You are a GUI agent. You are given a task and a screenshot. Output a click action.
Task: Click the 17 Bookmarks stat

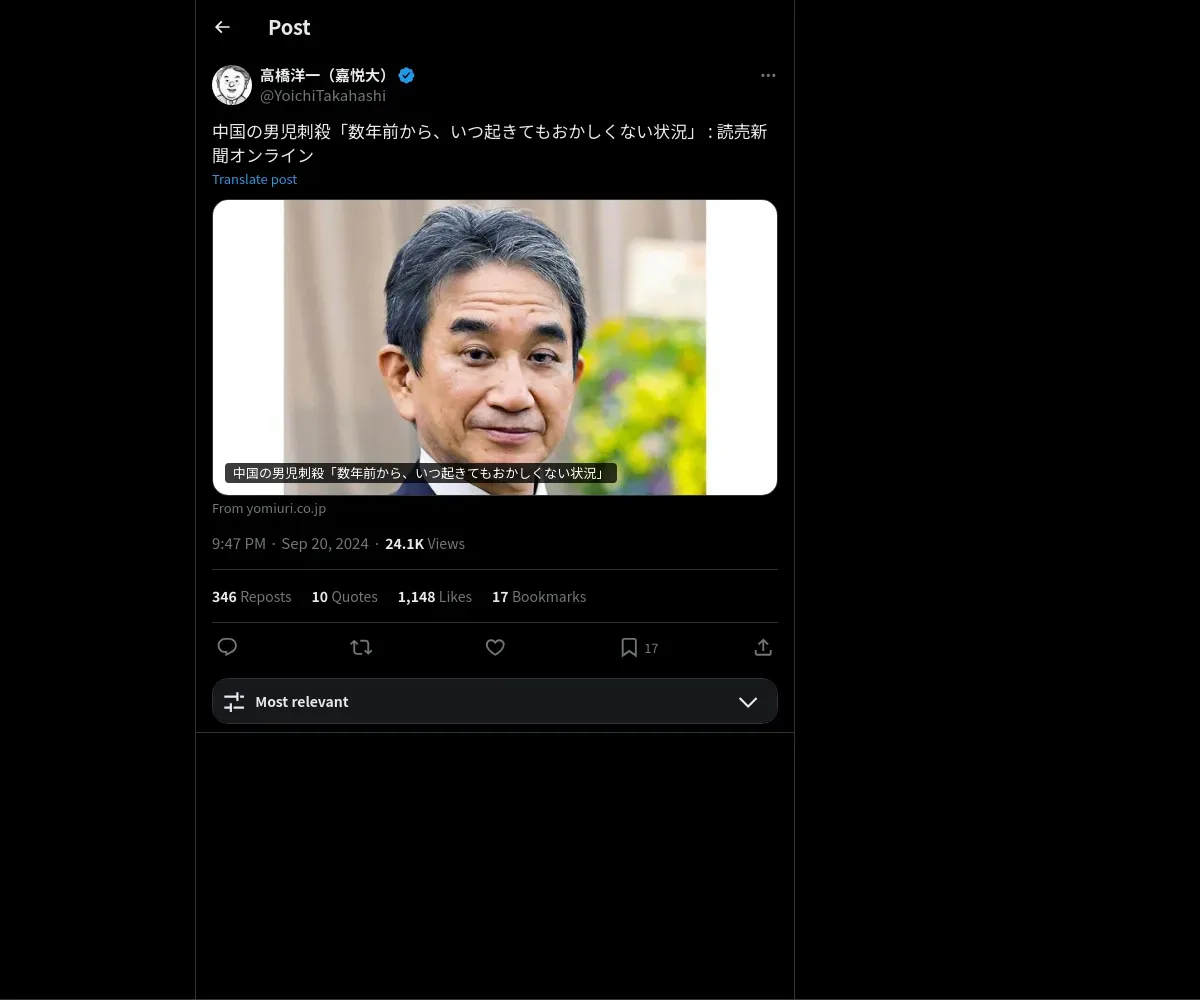pyautogui.click(x=539, y=596)
